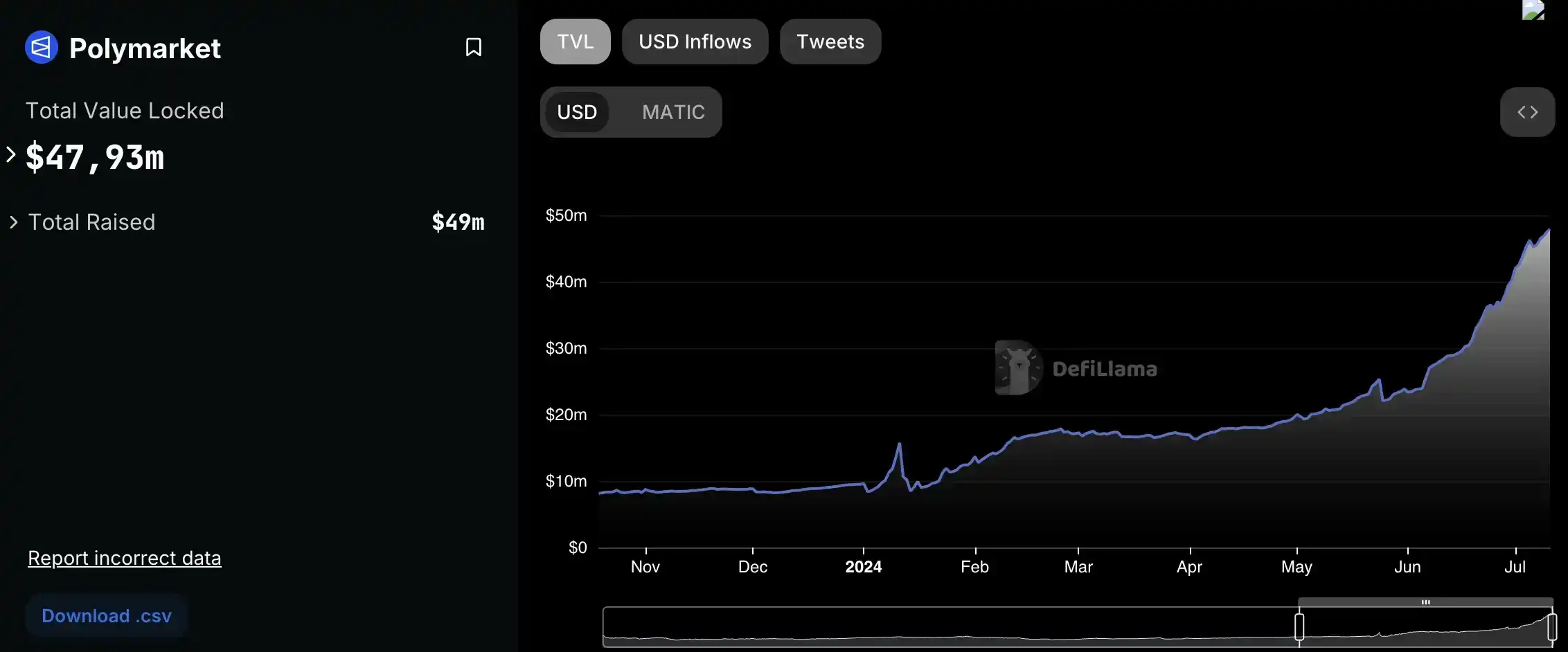The height and width of the screenshot is (652, 1568).
Task: Toggle the Tweets chart metric
Action: point(830,42)
